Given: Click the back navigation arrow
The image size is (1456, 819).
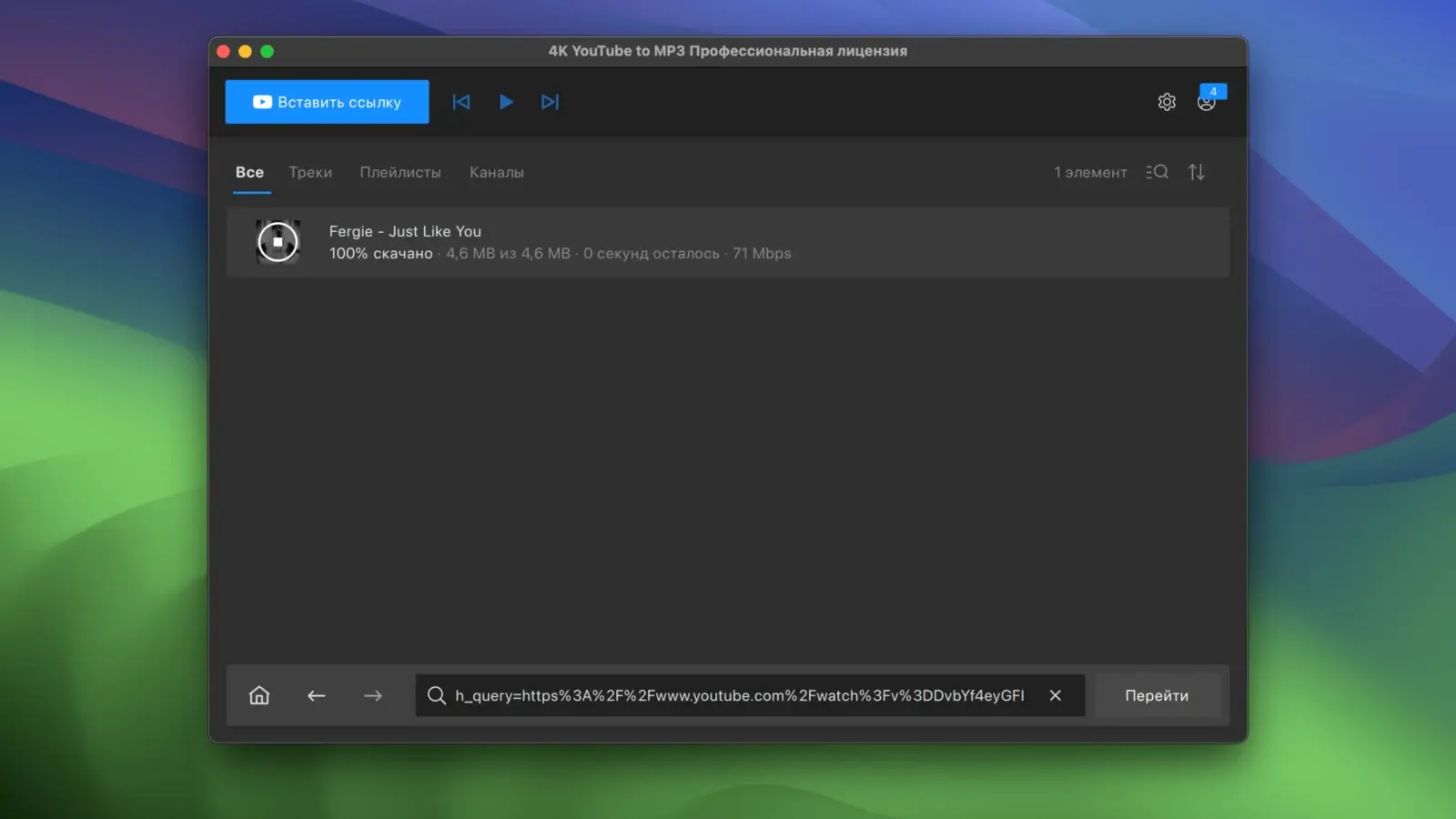Looking at the screenshot, I should [316, 695].
